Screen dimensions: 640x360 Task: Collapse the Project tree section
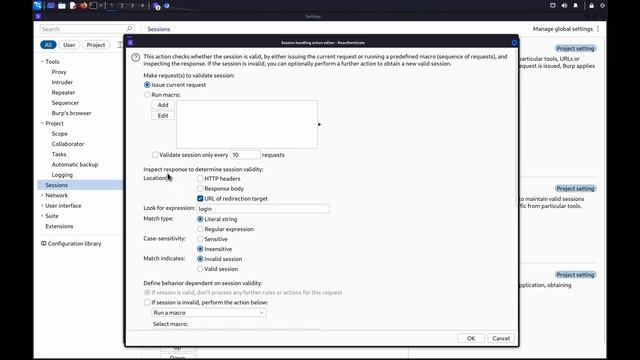pyautogui.click(x=42, y=123)
